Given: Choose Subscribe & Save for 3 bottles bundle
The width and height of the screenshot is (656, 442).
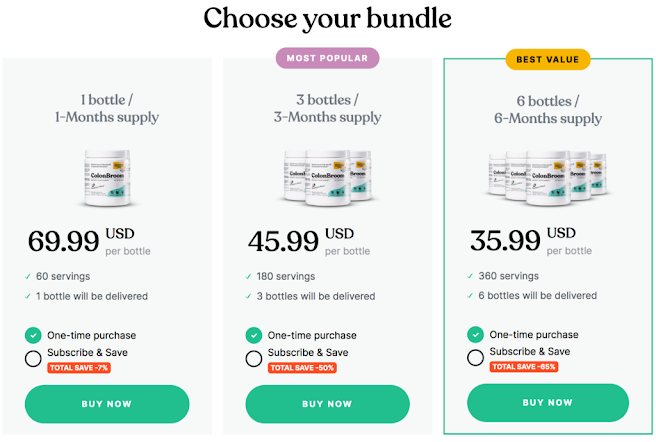Looking at the screenshot, I should [253, 357].
